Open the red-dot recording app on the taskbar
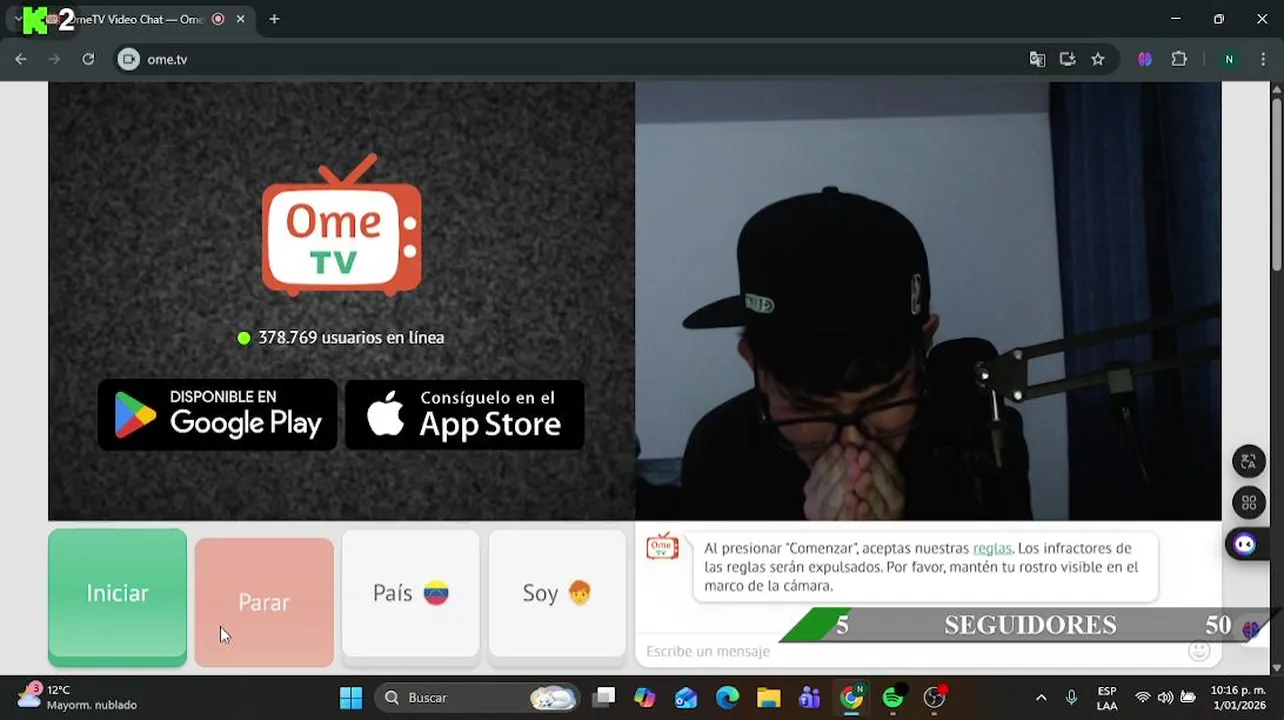The image size is (1284, 720). tap(934, 698)
